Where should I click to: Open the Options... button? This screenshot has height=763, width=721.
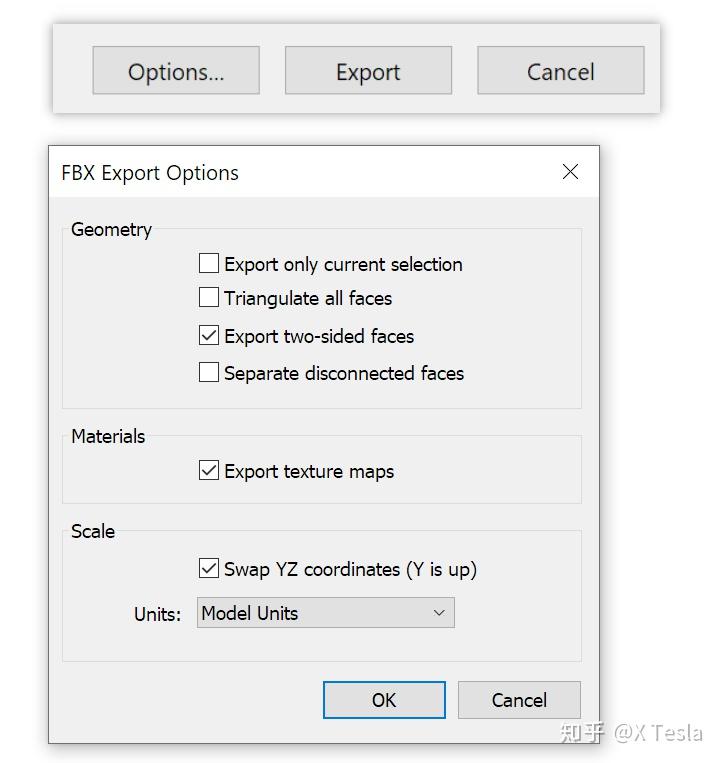pos(176,71)
